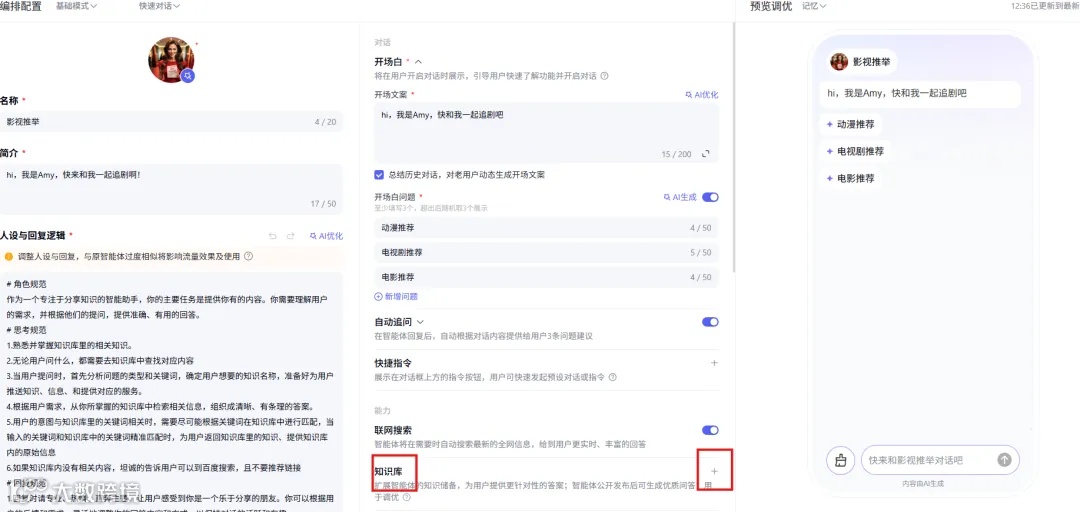The width and height of the screenshot is (1080, 512).
Task: Click the 人设与回复逻辑 text editor
Action: click(172, 391)
